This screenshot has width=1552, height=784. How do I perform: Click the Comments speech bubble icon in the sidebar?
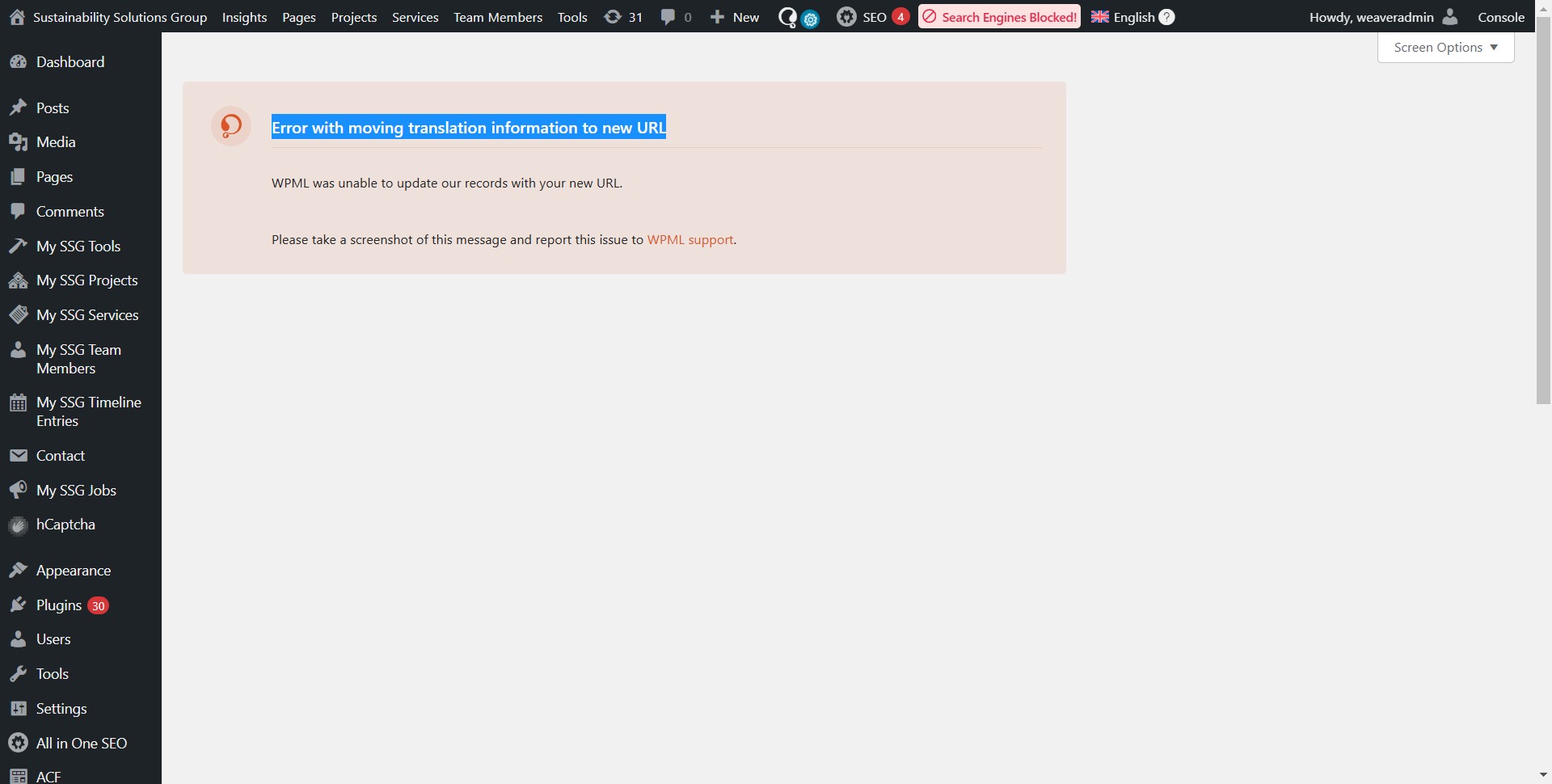click(x=18, y=212)
